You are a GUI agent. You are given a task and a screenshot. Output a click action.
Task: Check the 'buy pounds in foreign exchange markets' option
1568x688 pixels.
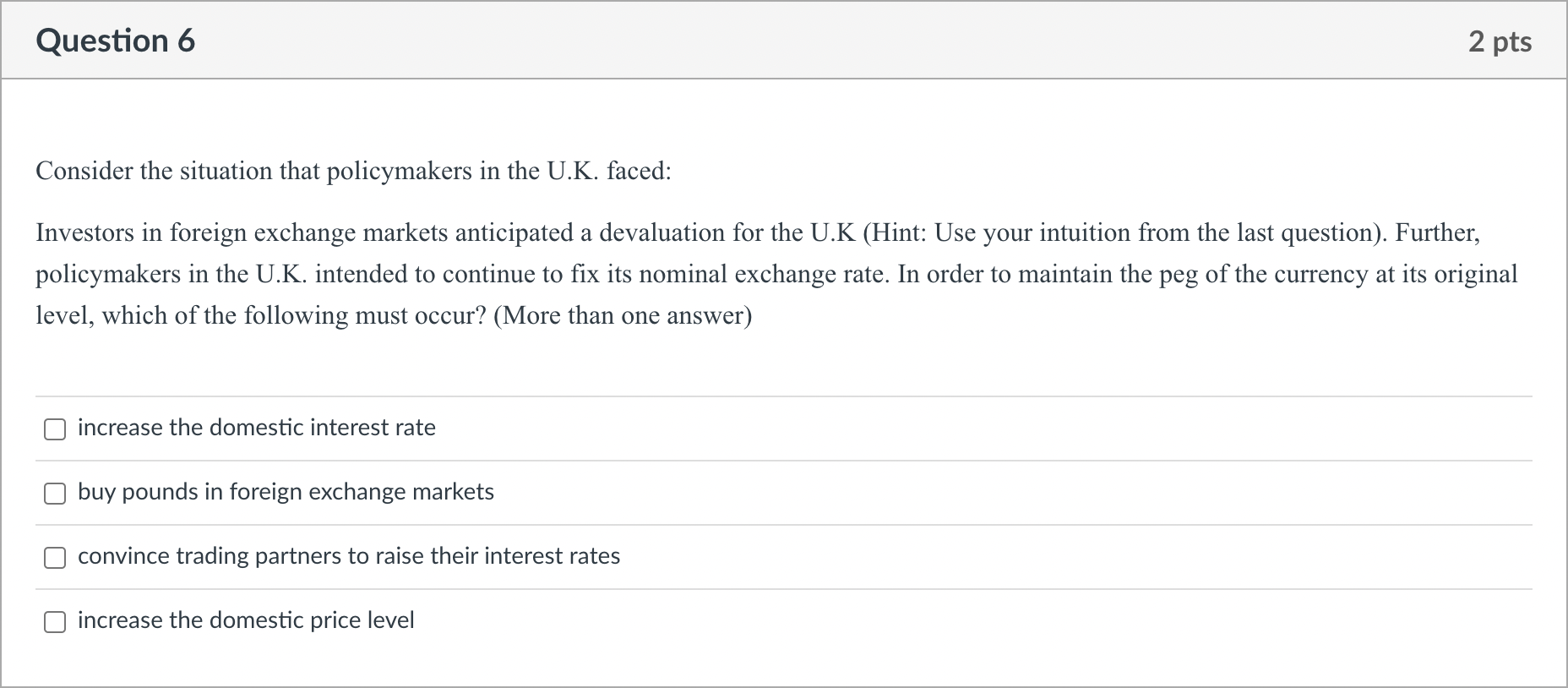pos(54,494)
